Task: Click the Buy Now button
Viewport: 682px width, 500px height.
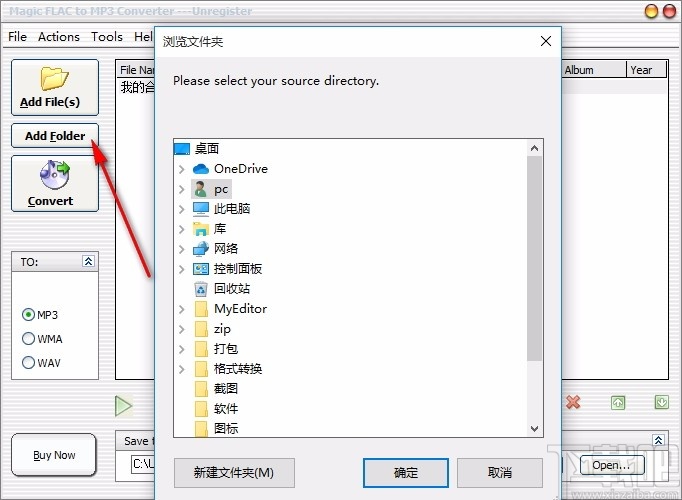Action: pyautogui.click(x=54, y=455)
